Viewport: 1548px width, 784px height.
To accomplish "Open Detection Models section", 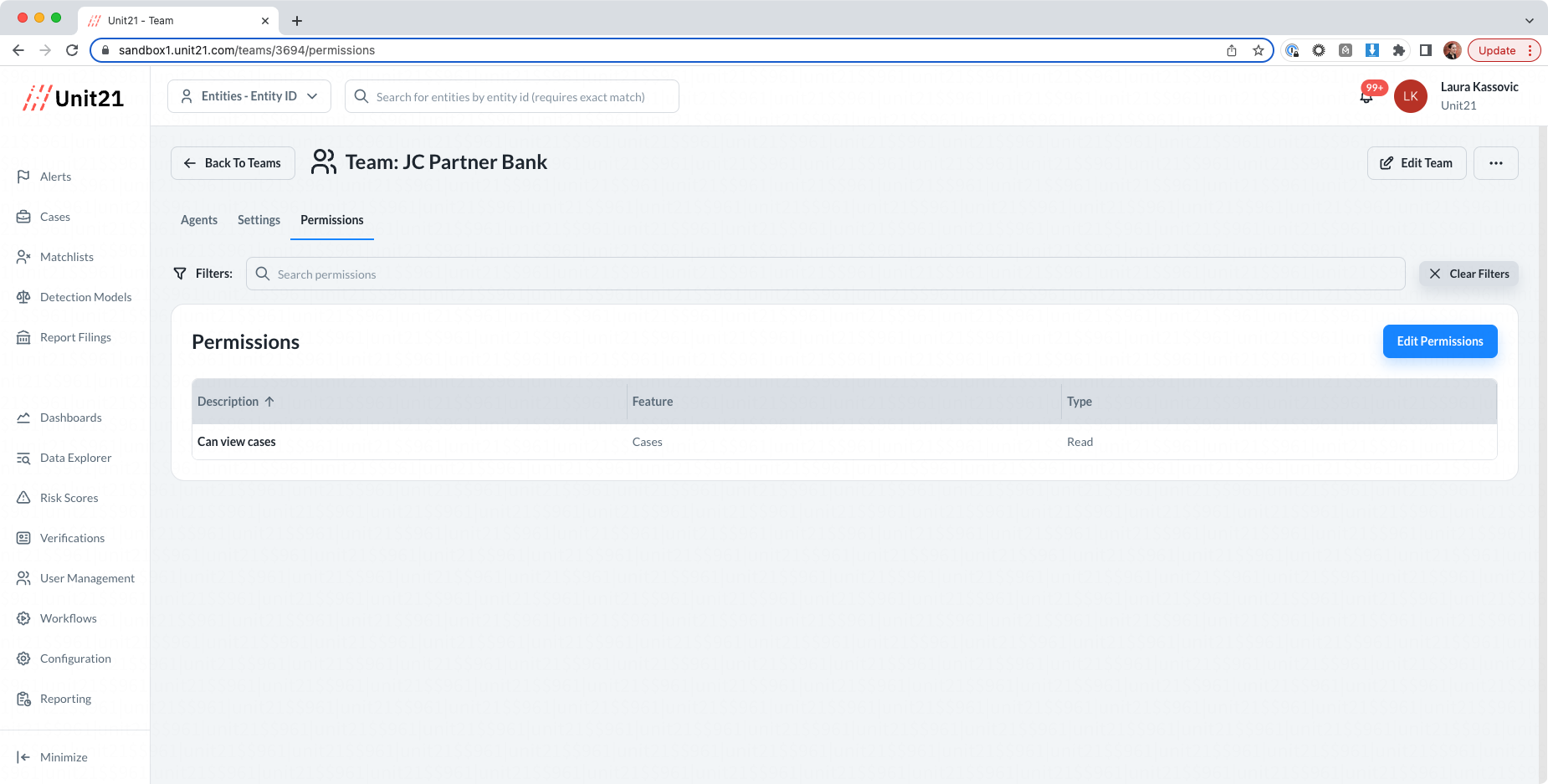I will coord(74,297).
